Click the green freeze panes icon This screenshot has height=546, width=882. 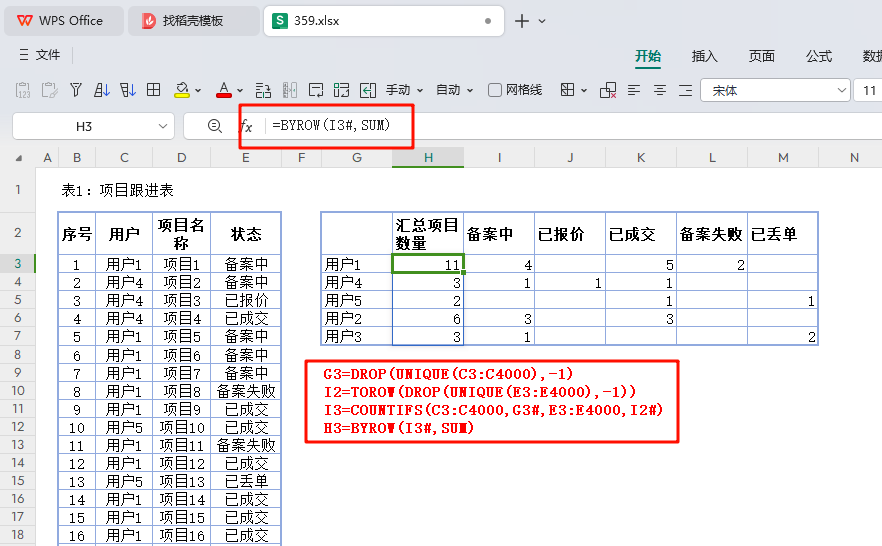(x=341, y=90)
